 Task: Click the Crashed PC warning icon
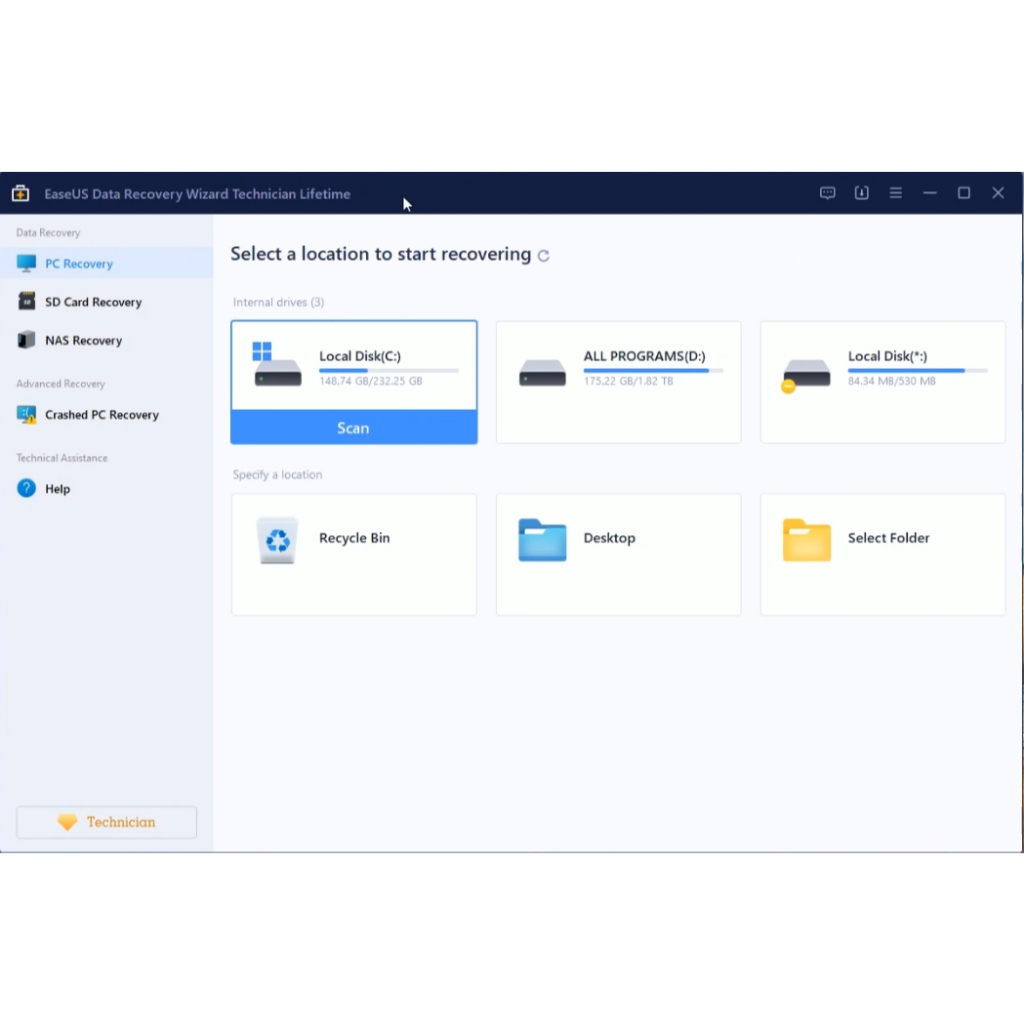click(26, 414)
